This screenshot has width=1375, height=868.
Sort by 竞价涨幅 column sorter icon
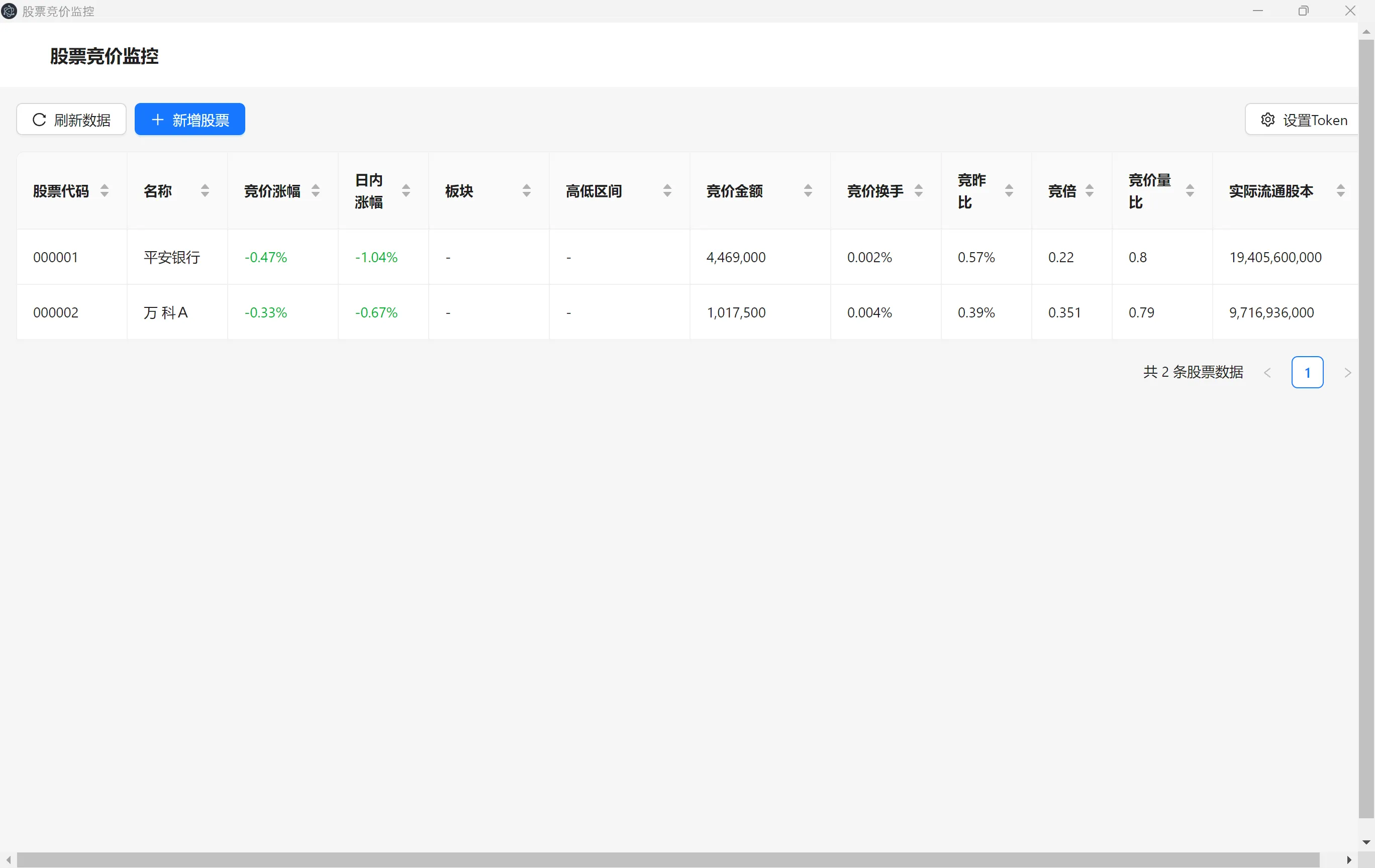(316, 190)
